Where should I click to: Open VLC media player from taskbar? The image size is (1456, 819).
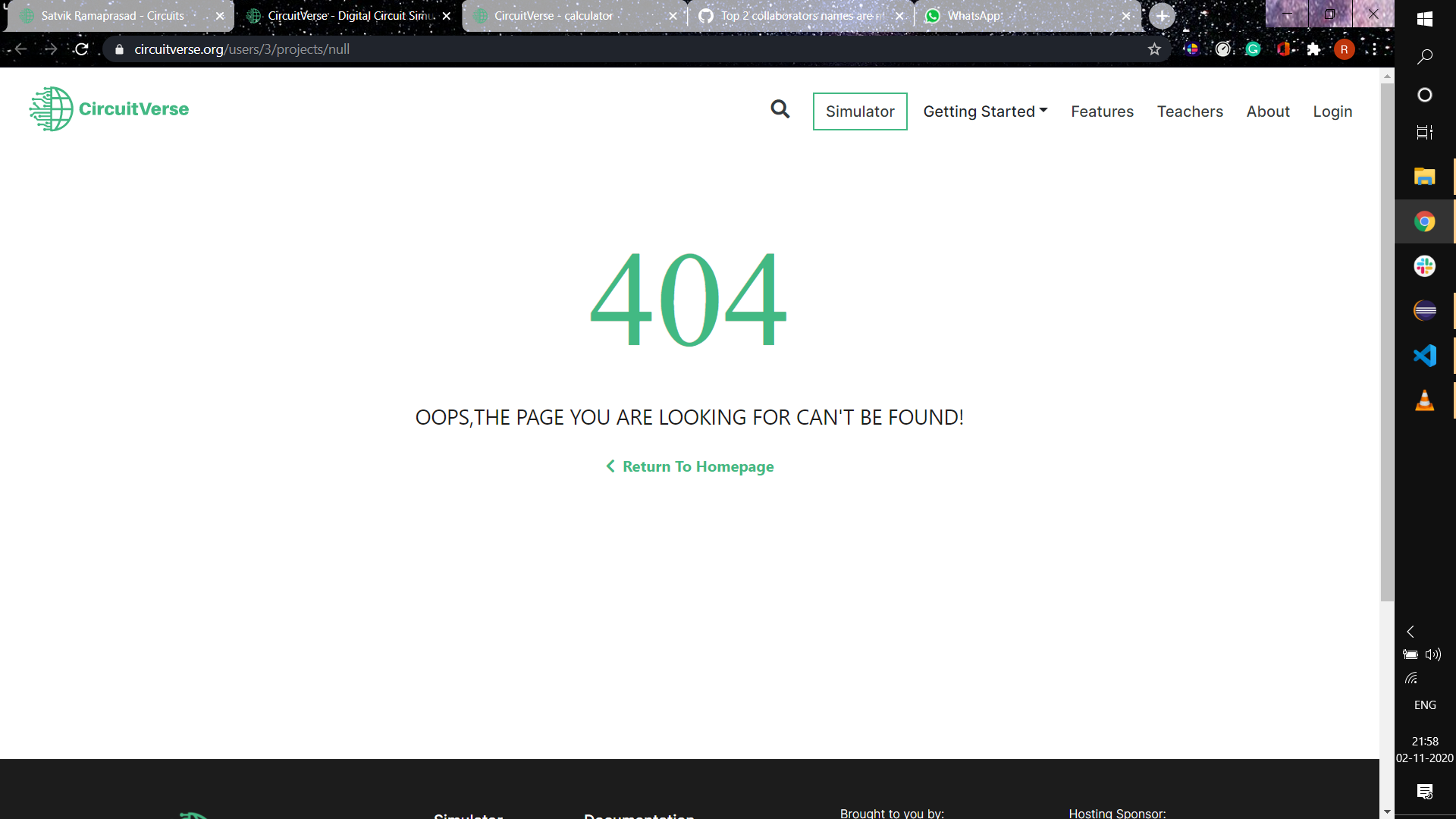tap(1425, 400)
